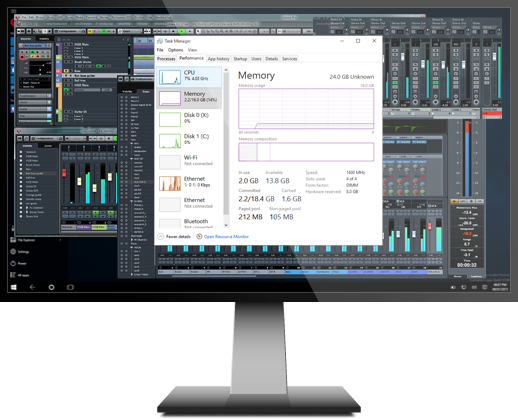This screenshot has width=518, height=419.
Task: Click the Cortana circle on the taskbar
Action: coord(51,287)
